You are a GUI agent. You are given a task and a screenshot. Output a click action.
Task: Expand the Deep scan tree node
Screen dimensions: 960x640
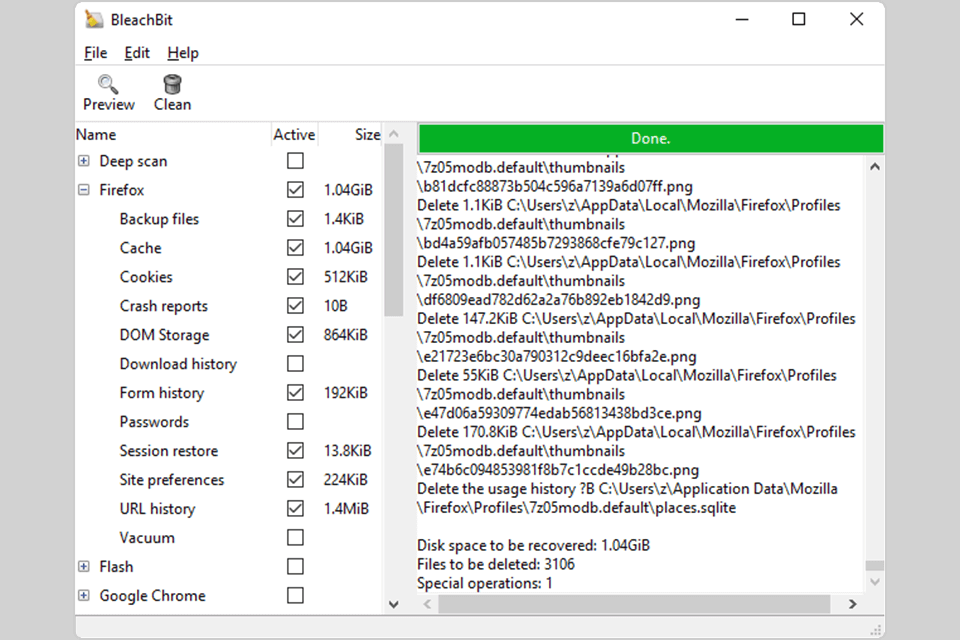[84, 161]
